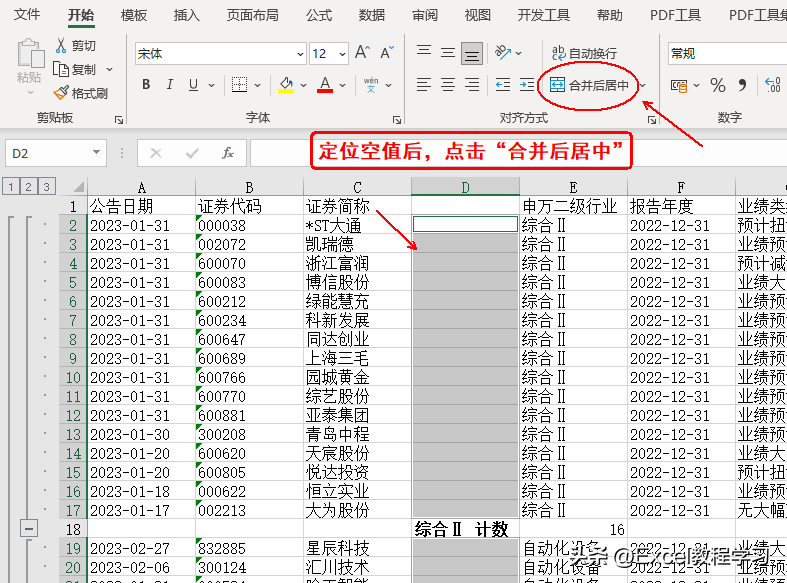Image resolution: width=787 pixels, height=583 pixels.
Task: Show outline level 2
Action: (29, 187)
